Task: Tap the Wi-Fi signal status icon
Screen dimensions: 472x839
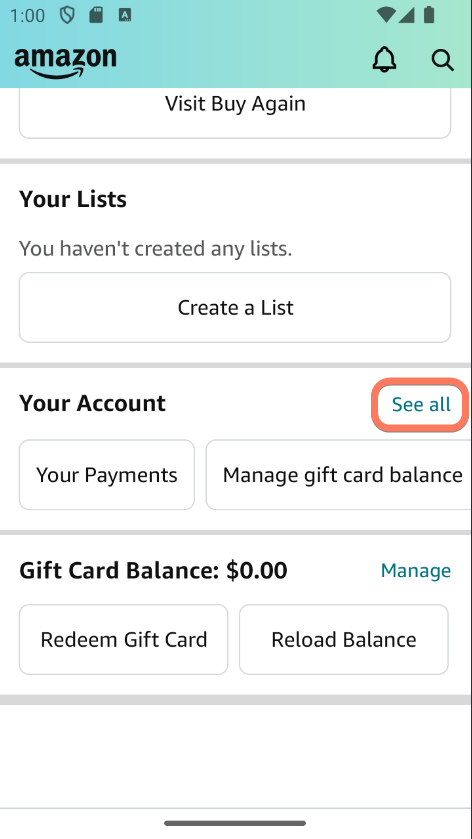Action: 386,15
